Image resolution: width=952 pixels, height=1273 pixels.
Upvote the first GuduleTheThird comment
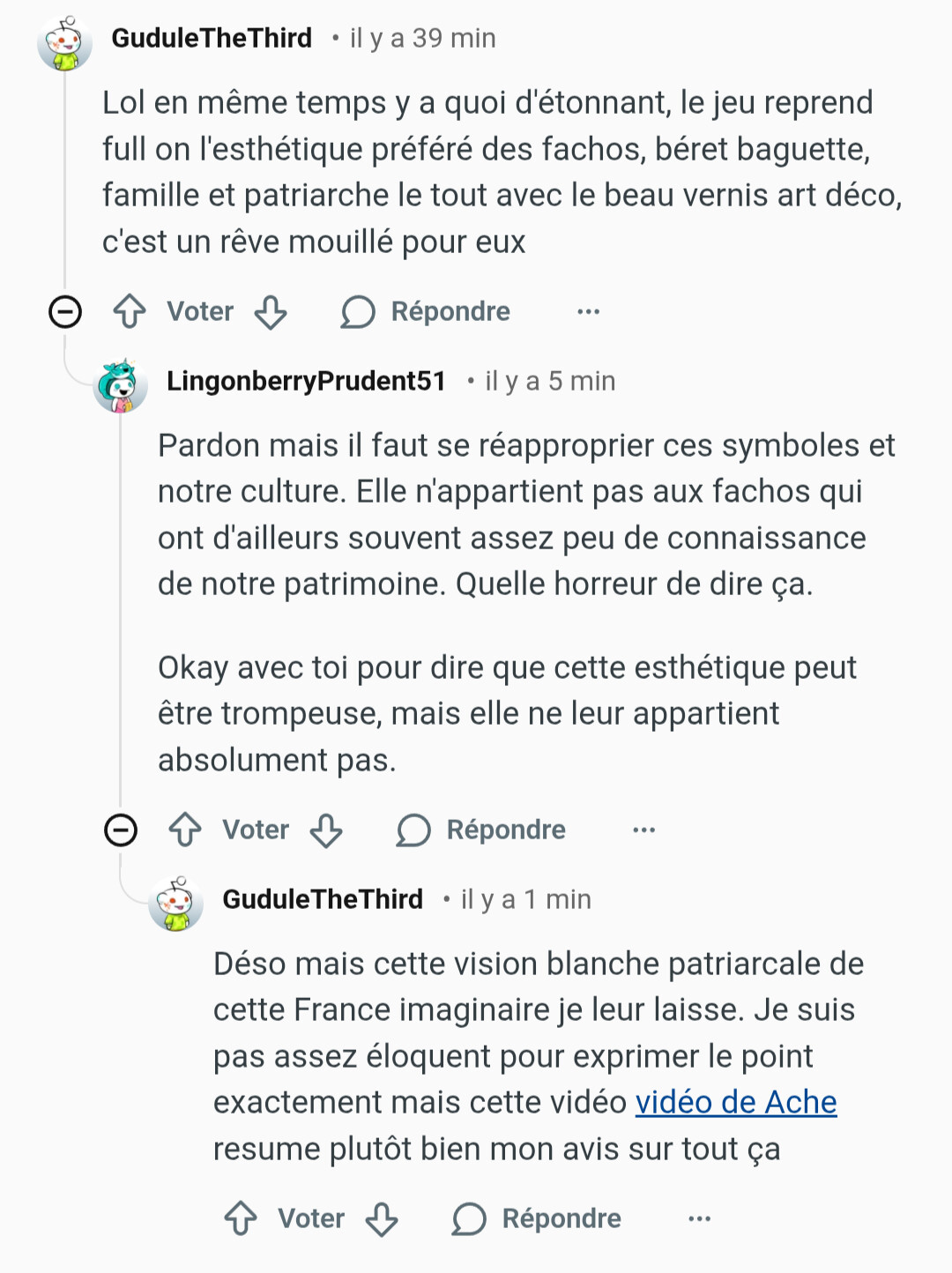[130, 311]
